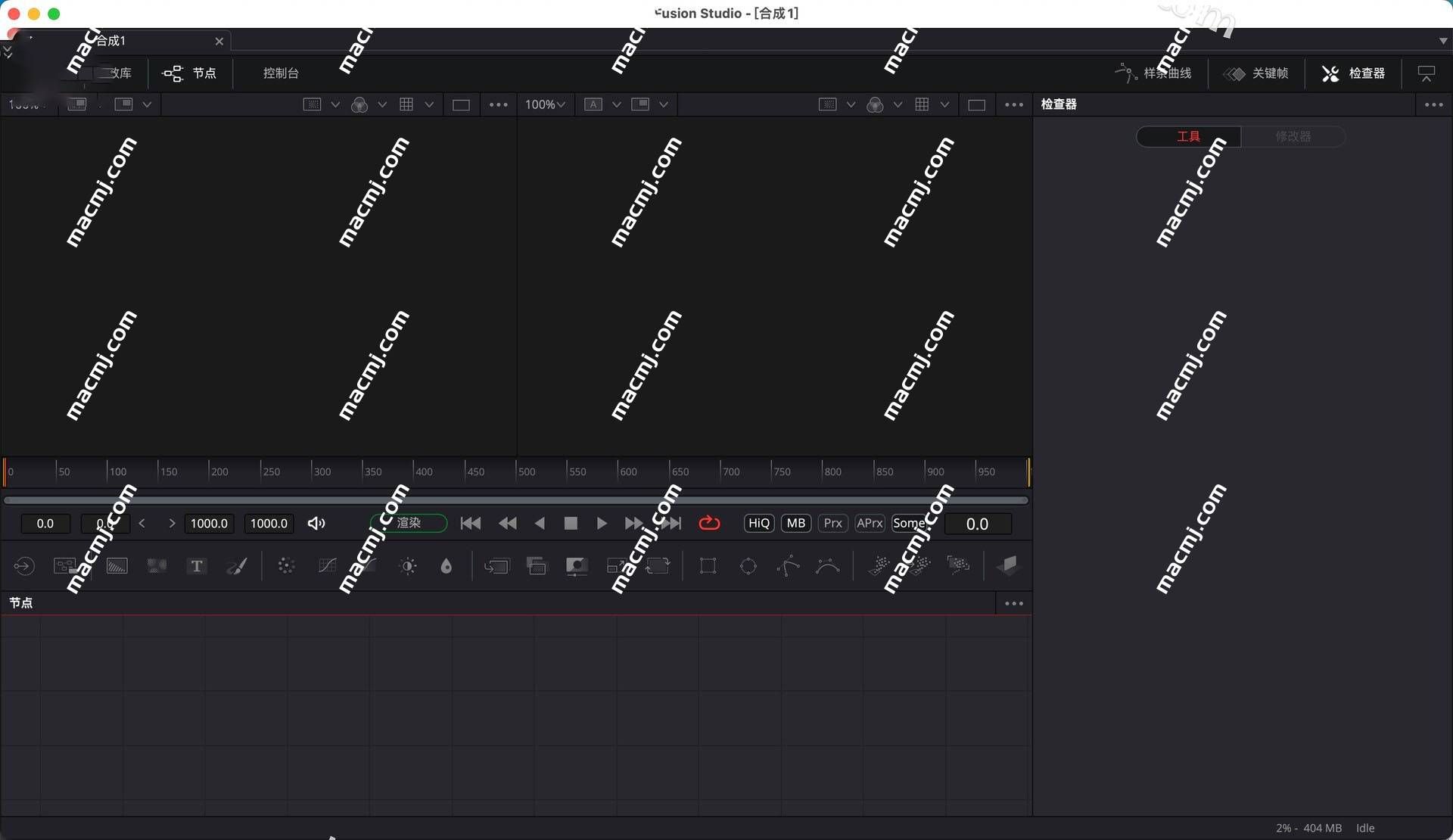Switch to the 修改器 inspector tab
1453x840 pixels.
click(1293, 136)
